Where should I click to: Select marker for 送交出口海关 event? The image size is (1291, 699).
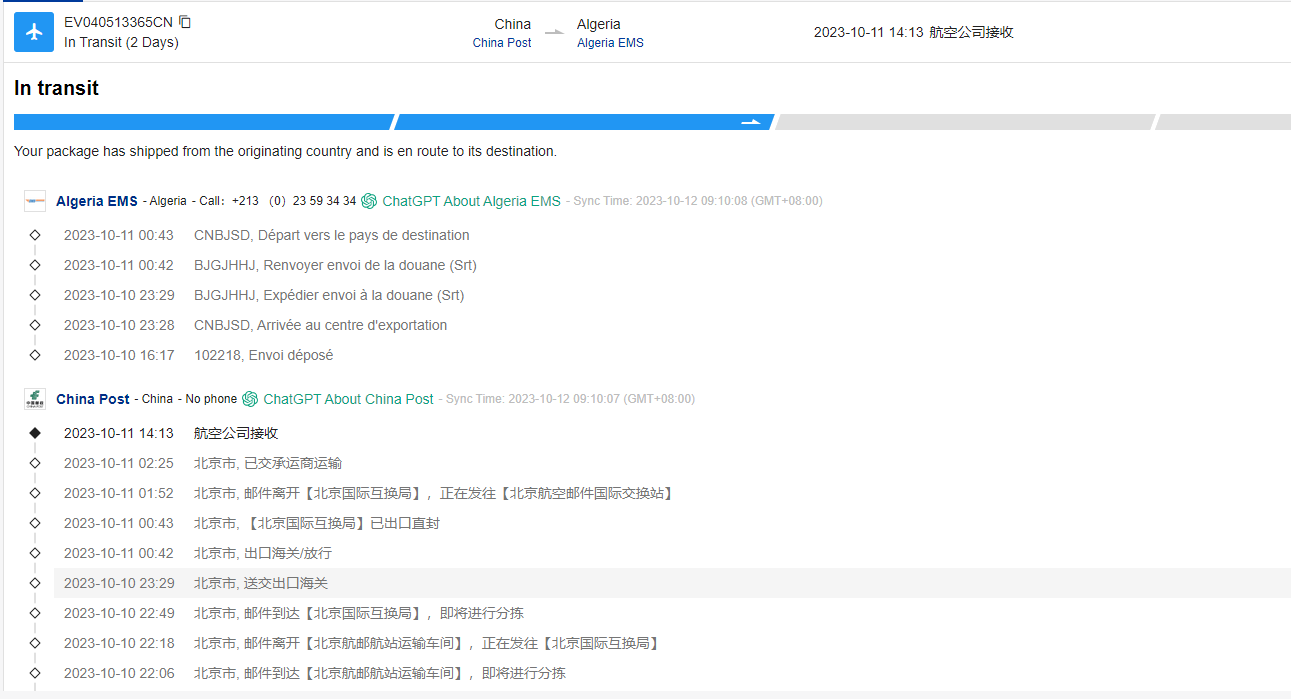[35, 583]
